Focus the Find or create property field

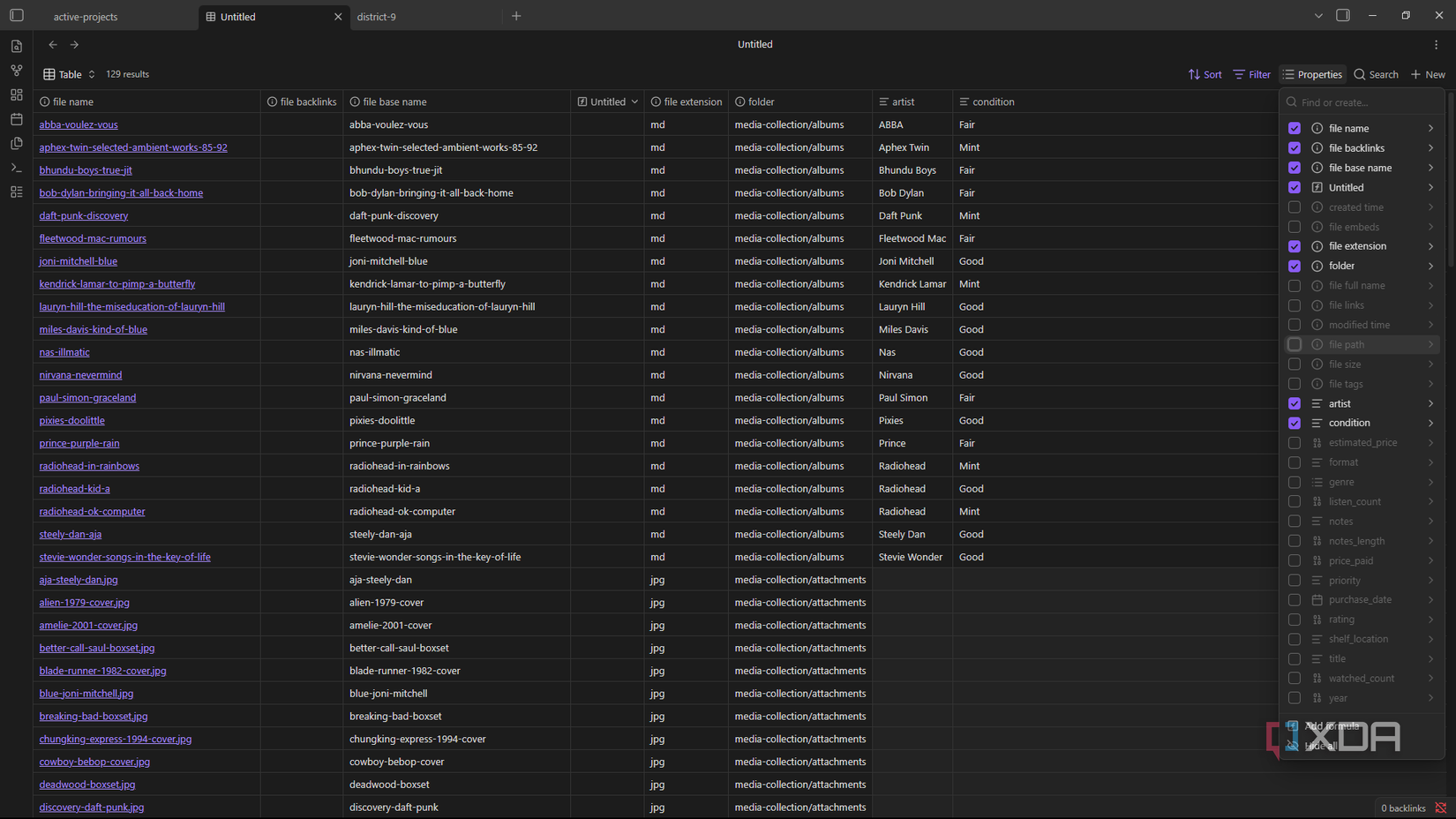coord(1363,102)
